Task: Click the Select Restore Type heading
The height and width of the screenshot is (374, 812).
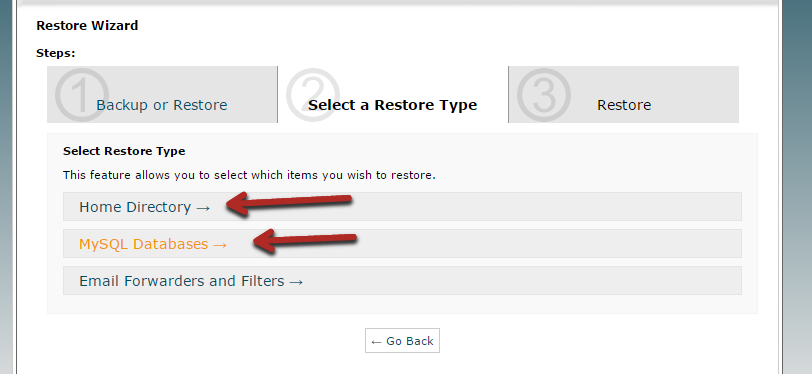Action: point(124,151)
